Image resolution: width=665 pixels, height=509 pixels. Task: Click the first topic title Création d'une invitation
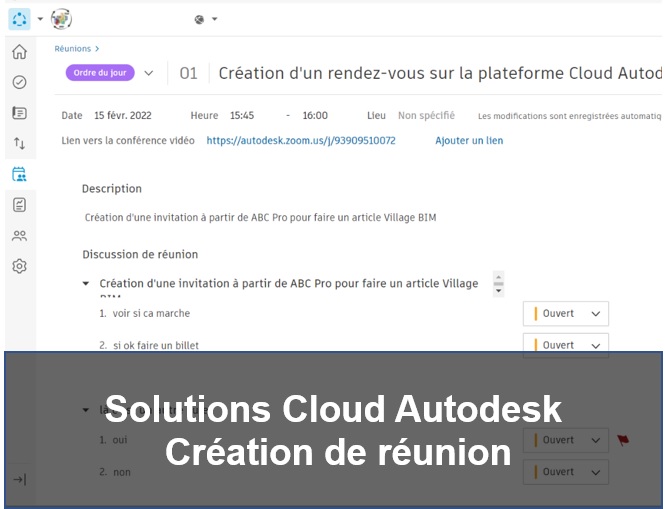[x=289, y=283]
